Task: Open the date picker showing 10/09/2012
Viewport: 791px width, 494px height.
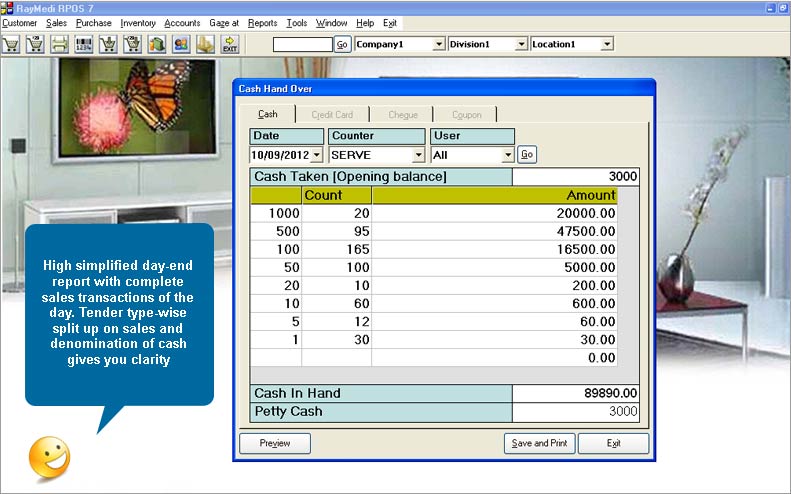Action: coord(317,155)
